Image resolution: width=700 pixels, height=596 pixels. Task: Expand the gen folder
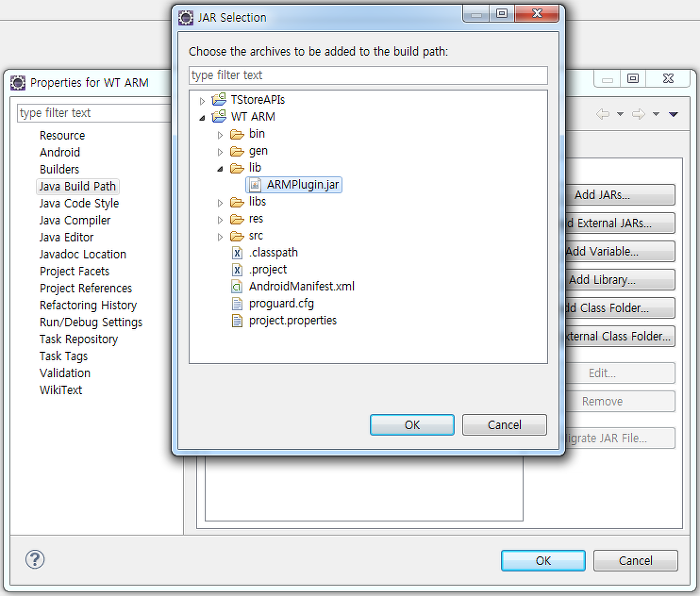[220, 152]
